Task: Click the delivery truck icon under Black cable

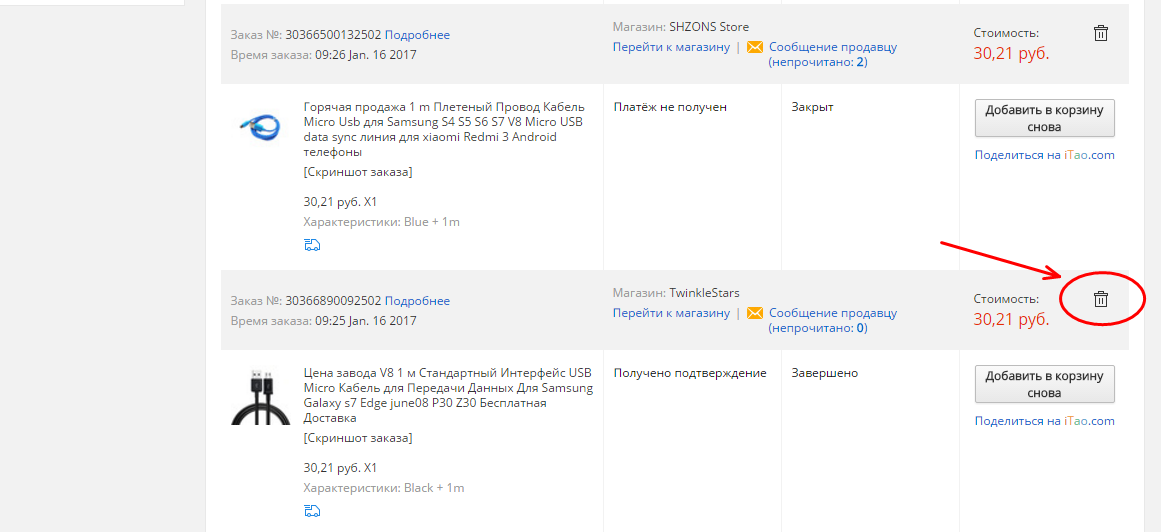Action: (312, 511)
